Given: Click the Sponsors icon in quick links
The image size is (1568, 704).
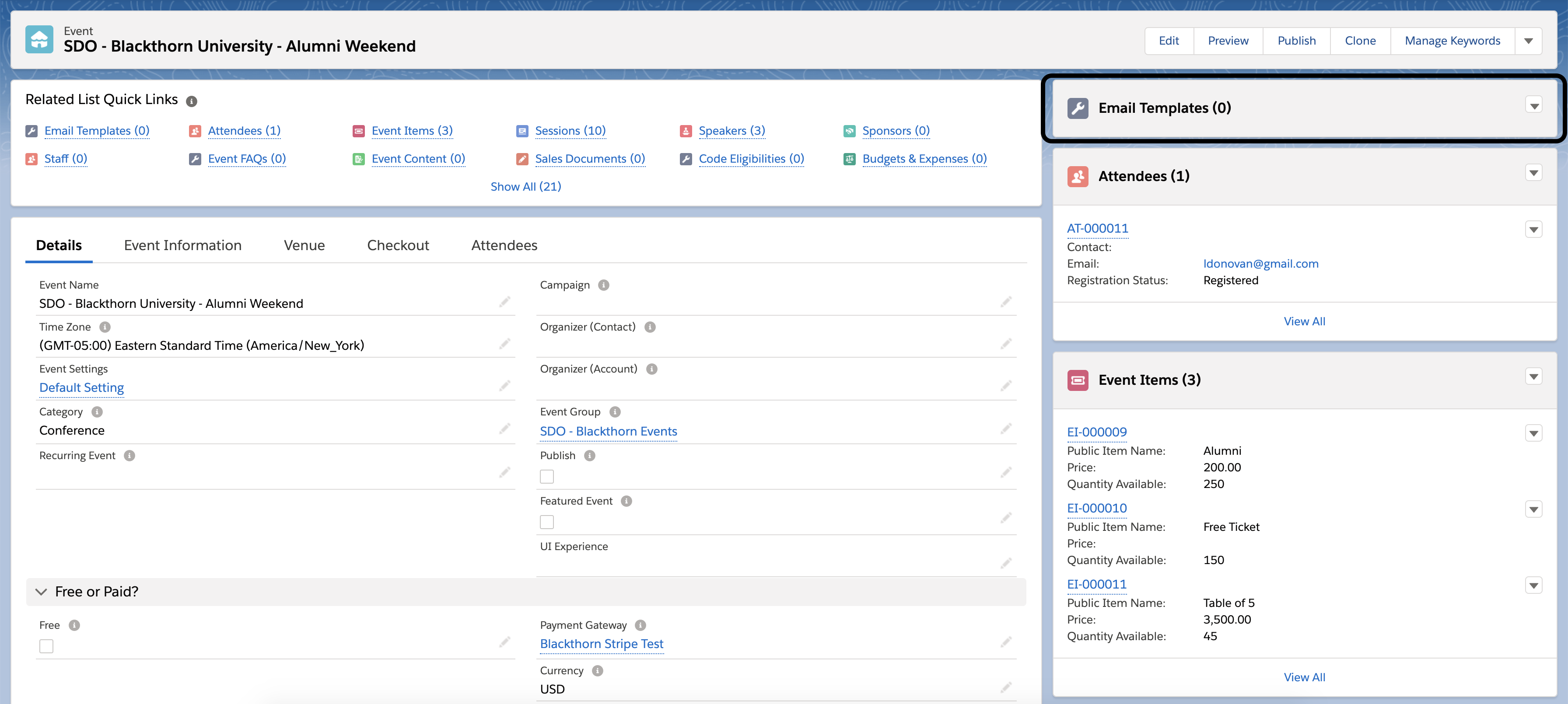Looking at the screenshot, I should pyautogui.click(x=850, y=131).
